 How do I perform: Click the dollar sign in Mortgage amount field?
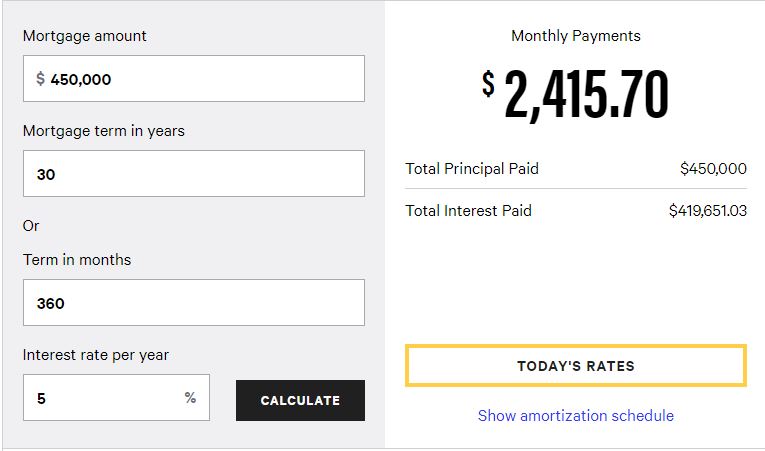40,79
